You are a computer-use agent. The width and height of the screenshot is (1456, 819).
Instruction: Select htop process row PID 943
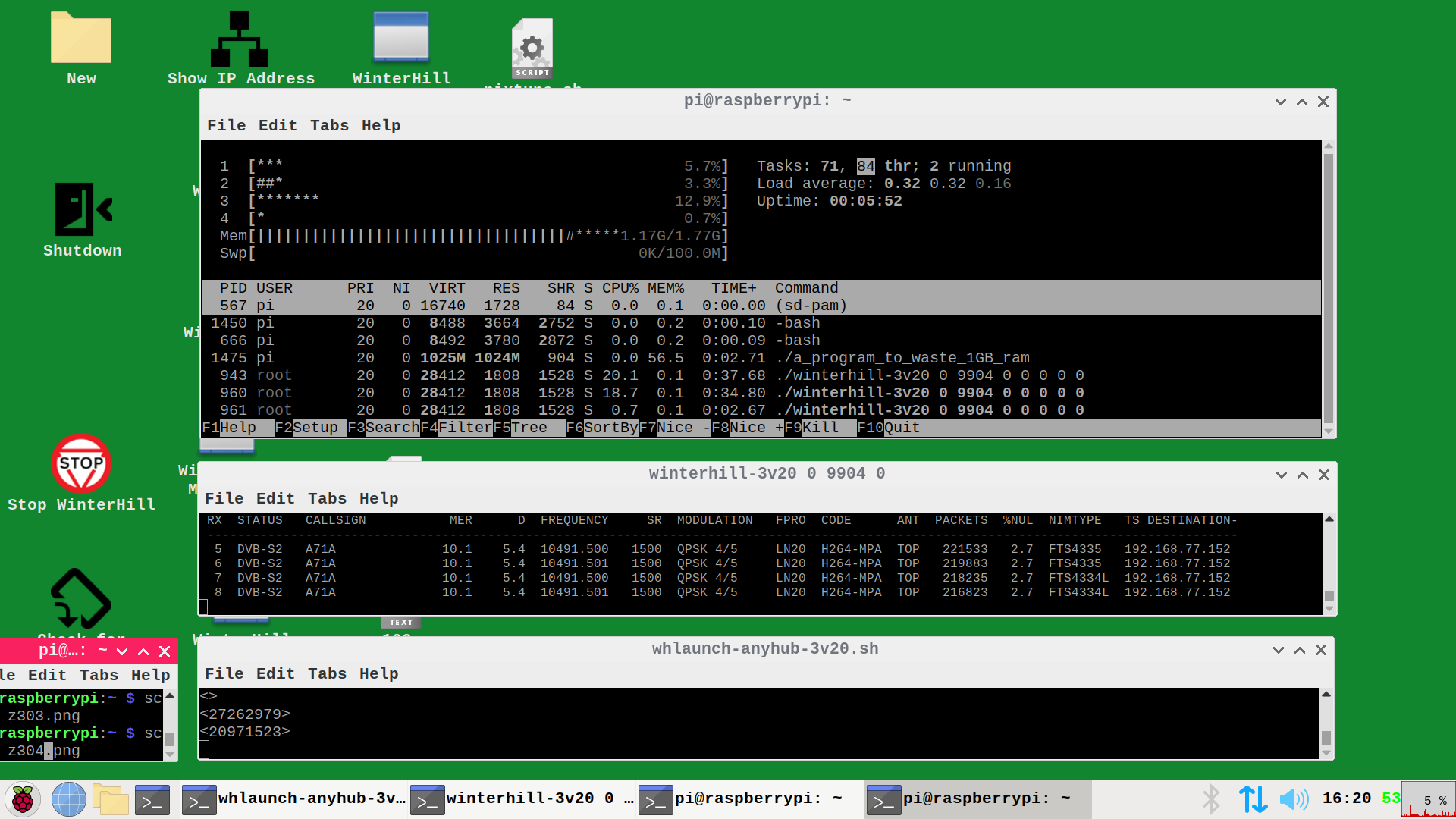[761, 375]
